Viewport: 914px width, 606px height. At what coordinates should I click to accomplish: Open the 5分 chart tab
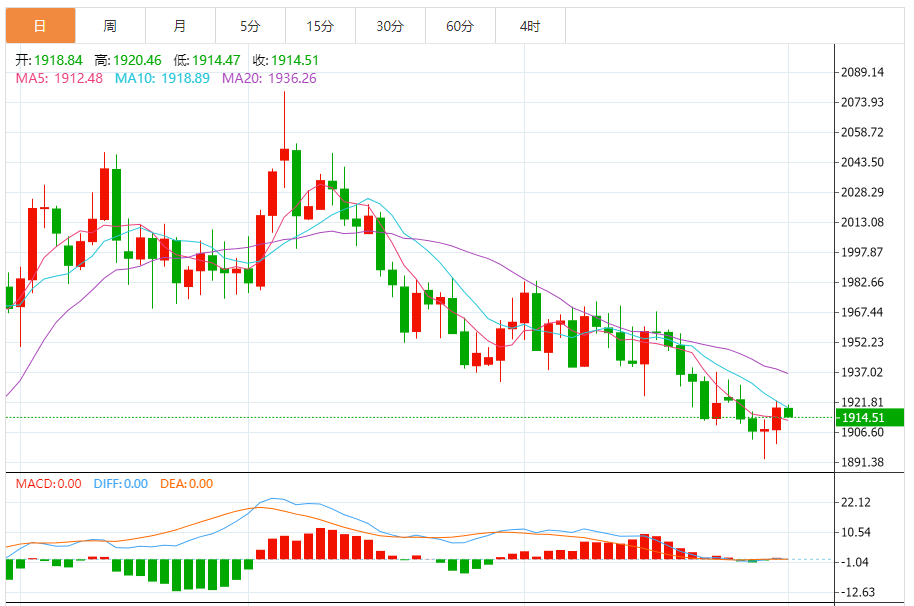(x=250, y=26)
